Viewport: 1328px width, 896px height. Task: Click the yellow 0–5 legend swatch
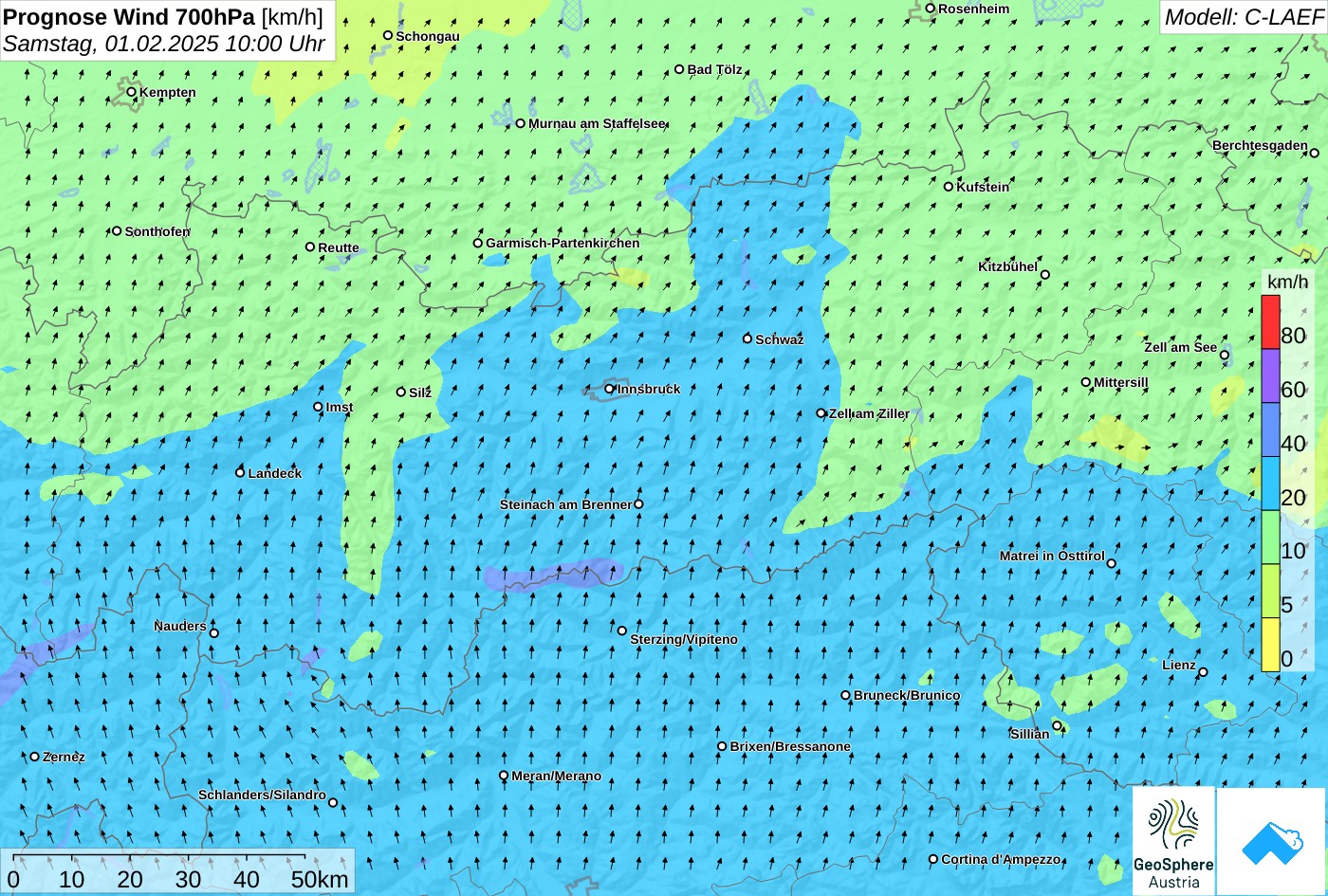(1270, 645)
